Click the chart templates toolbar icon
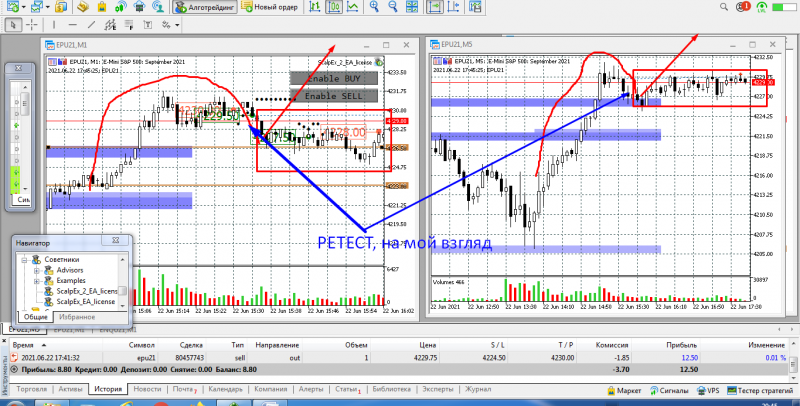Image resolution: width=800 pixels, height=406 pixels. click(476, 7)
